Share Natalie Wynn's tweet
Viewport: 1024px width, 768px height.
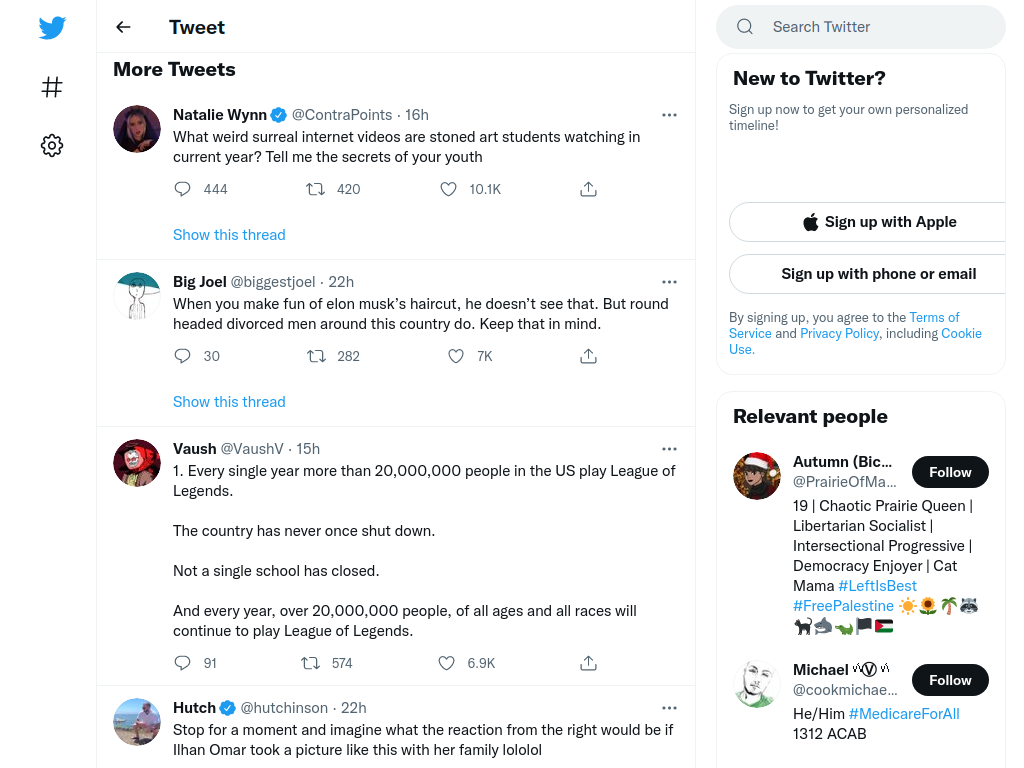(588, 189)
